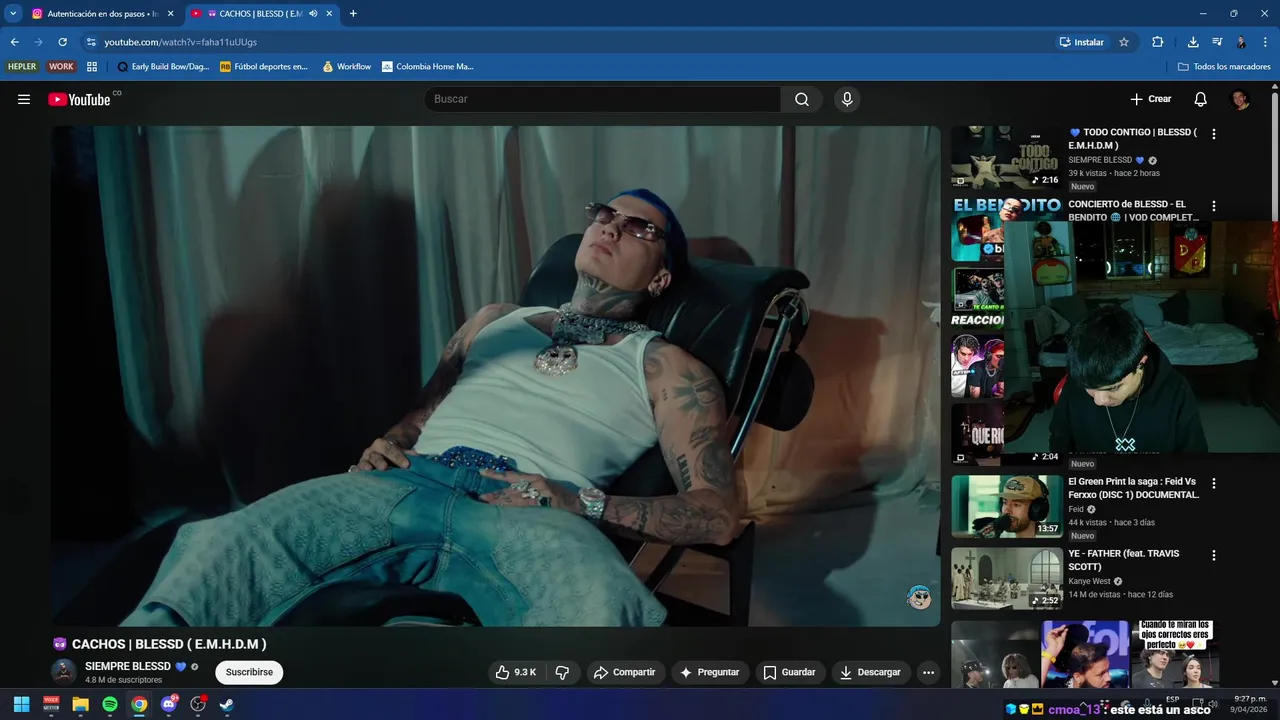
Task: Open Workflow bookmark
Action: [x=347, y=67]
